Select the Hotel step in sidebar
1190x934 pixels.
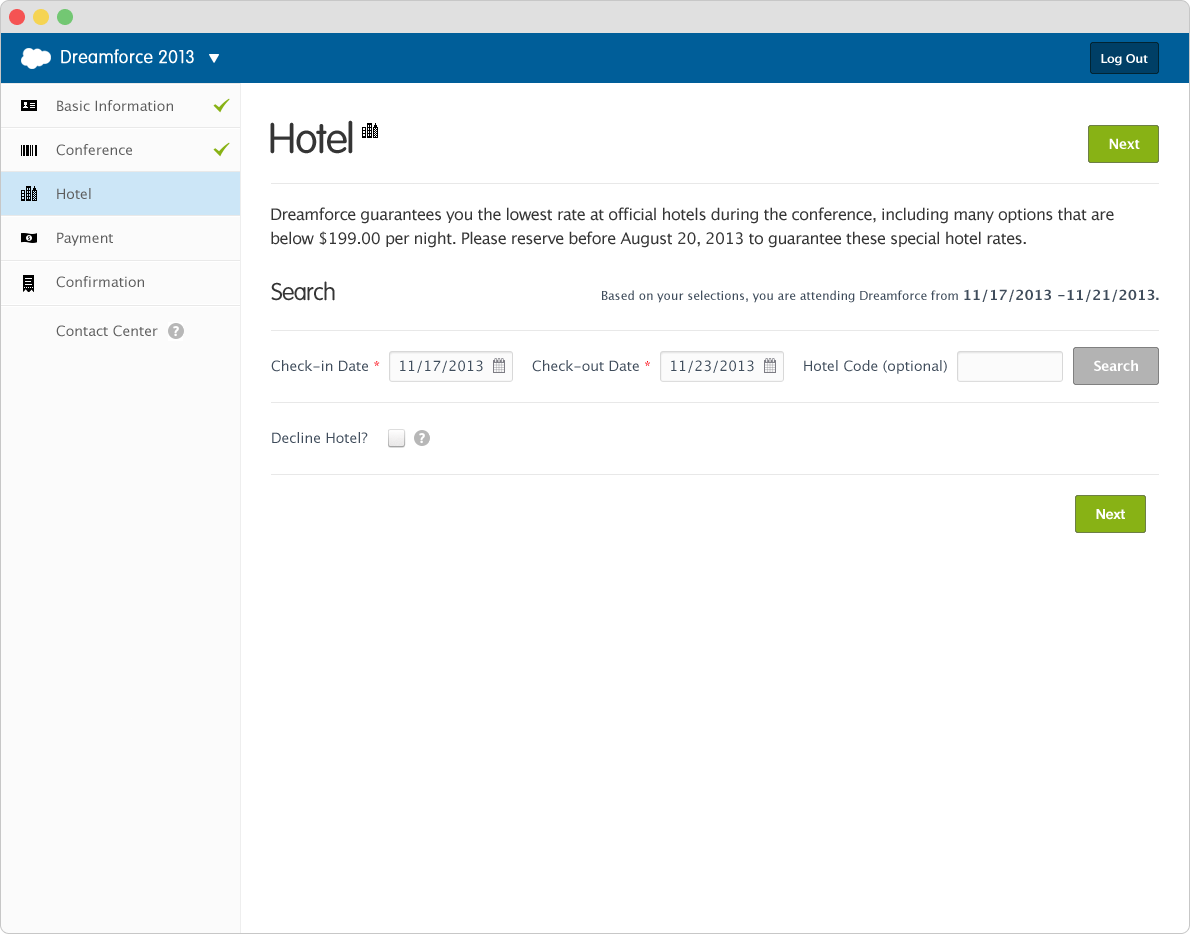[121, 193]
